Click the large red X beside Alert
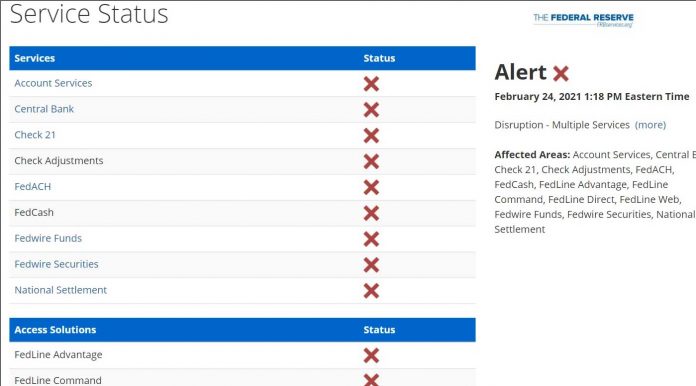696x386 pixels. coord(561,73)
